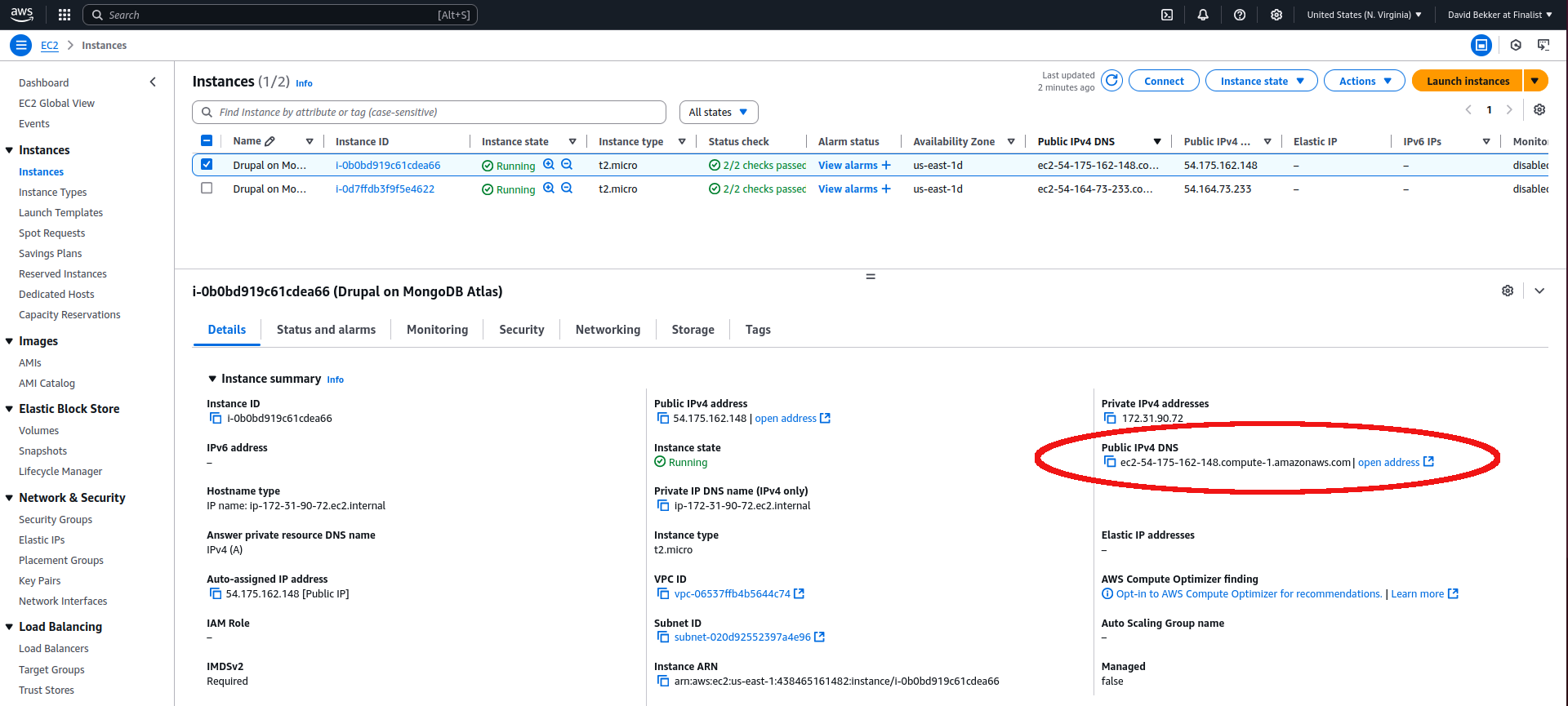Image resolution: width=1568 pixels, height=706 pixels.
Task: Copy the private IP DNS name
Action: point(663,505)
